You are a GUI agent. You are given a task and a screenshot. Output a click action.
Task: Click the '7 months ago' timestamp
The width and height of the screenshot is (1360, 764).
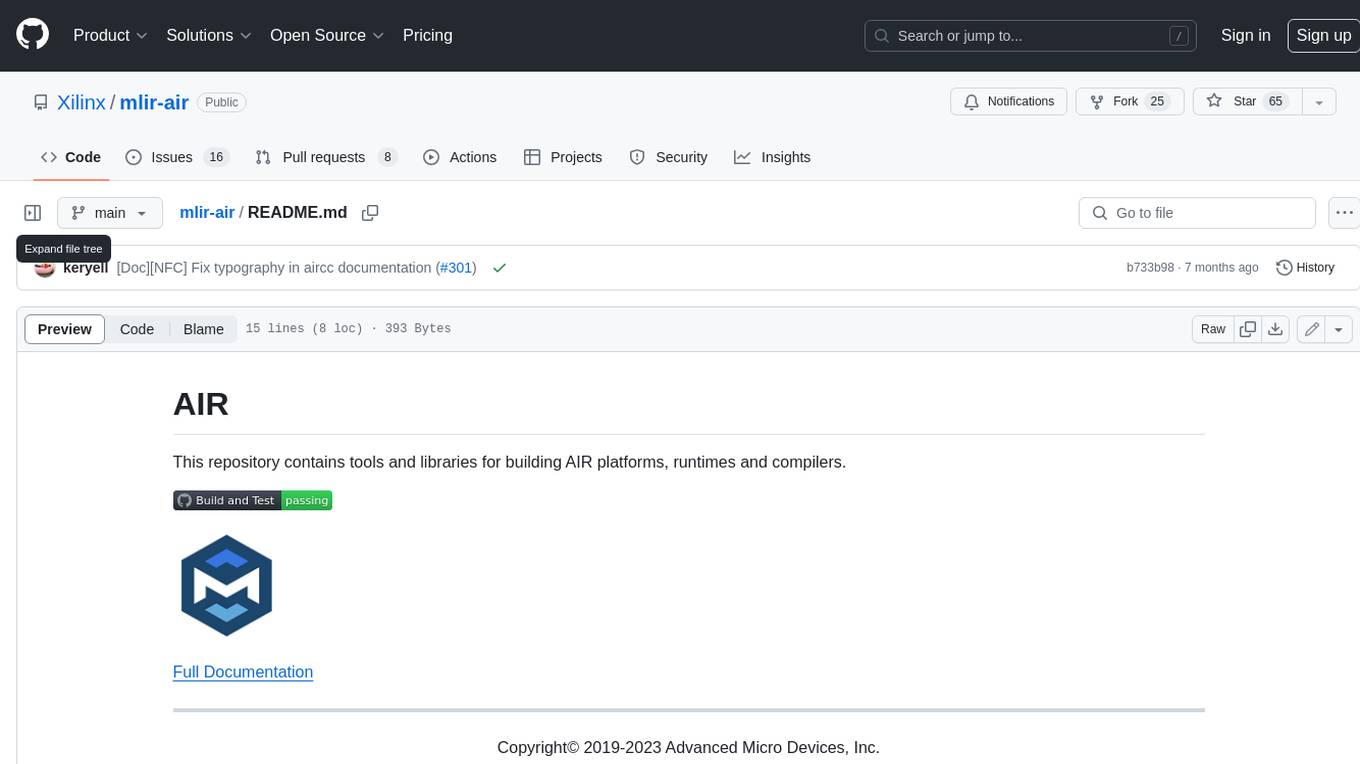tap(1221, 268)
